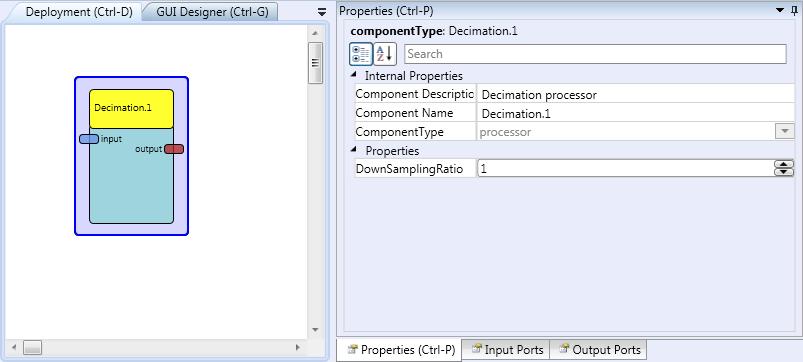Decrease the DownSamplingRatio value
The height and width of the screenshot is (362, 803).
click(x=784, y=172)
